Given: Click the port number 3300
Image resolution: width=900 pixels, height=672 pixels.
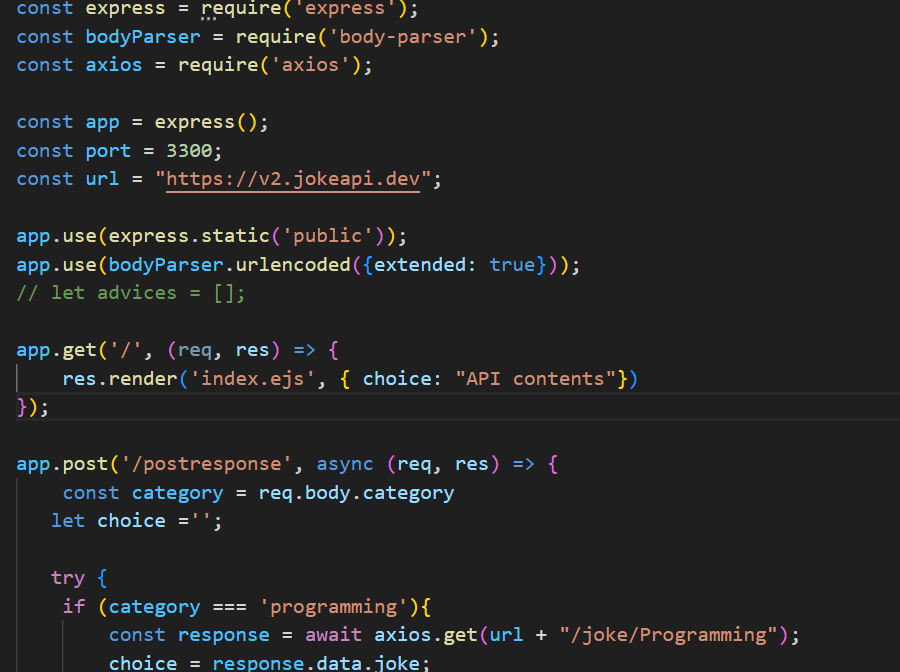Looking at the screenshot, I should tap(189, 150).
